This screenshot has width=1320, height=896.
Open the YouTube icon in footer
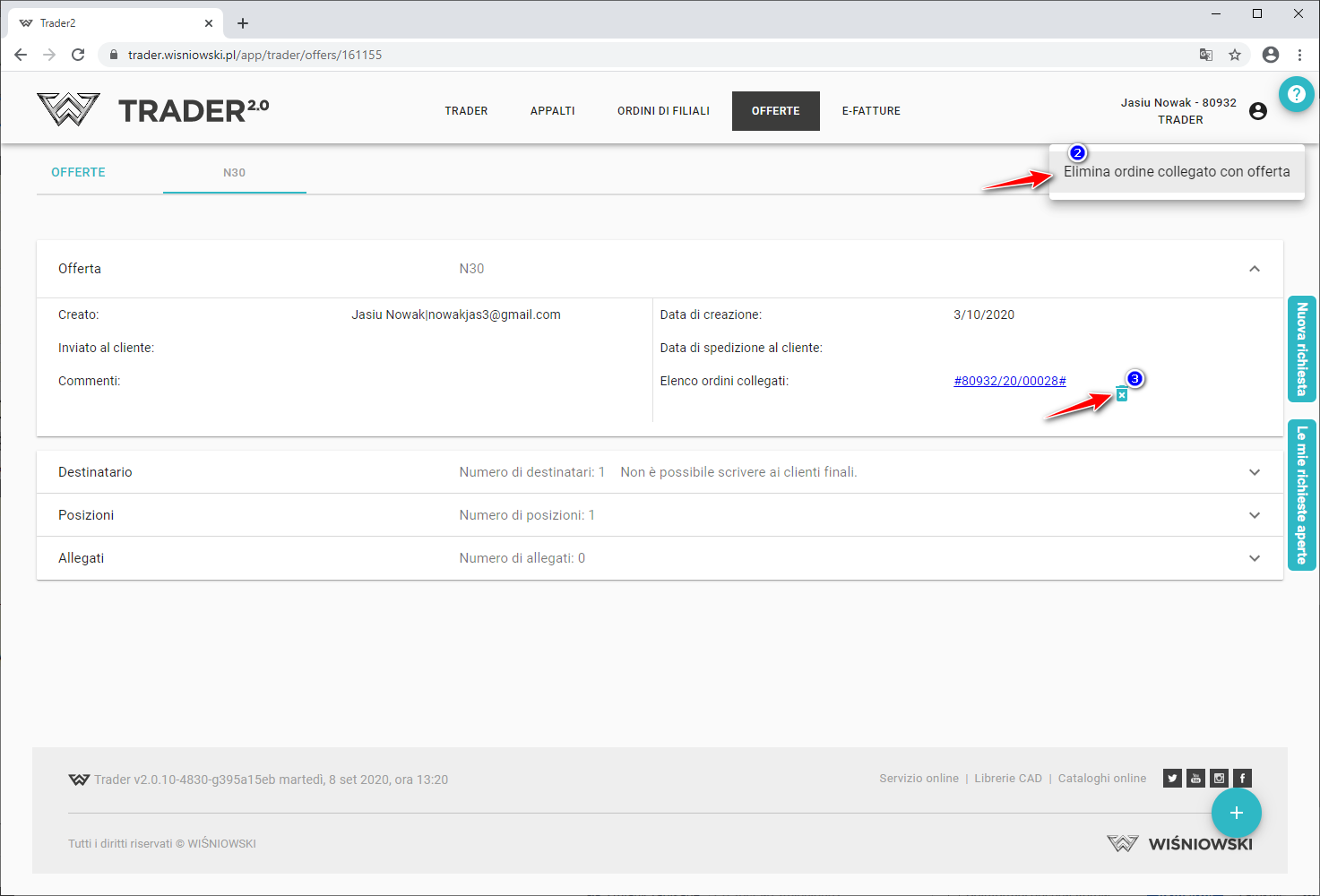pos(1195,778)
